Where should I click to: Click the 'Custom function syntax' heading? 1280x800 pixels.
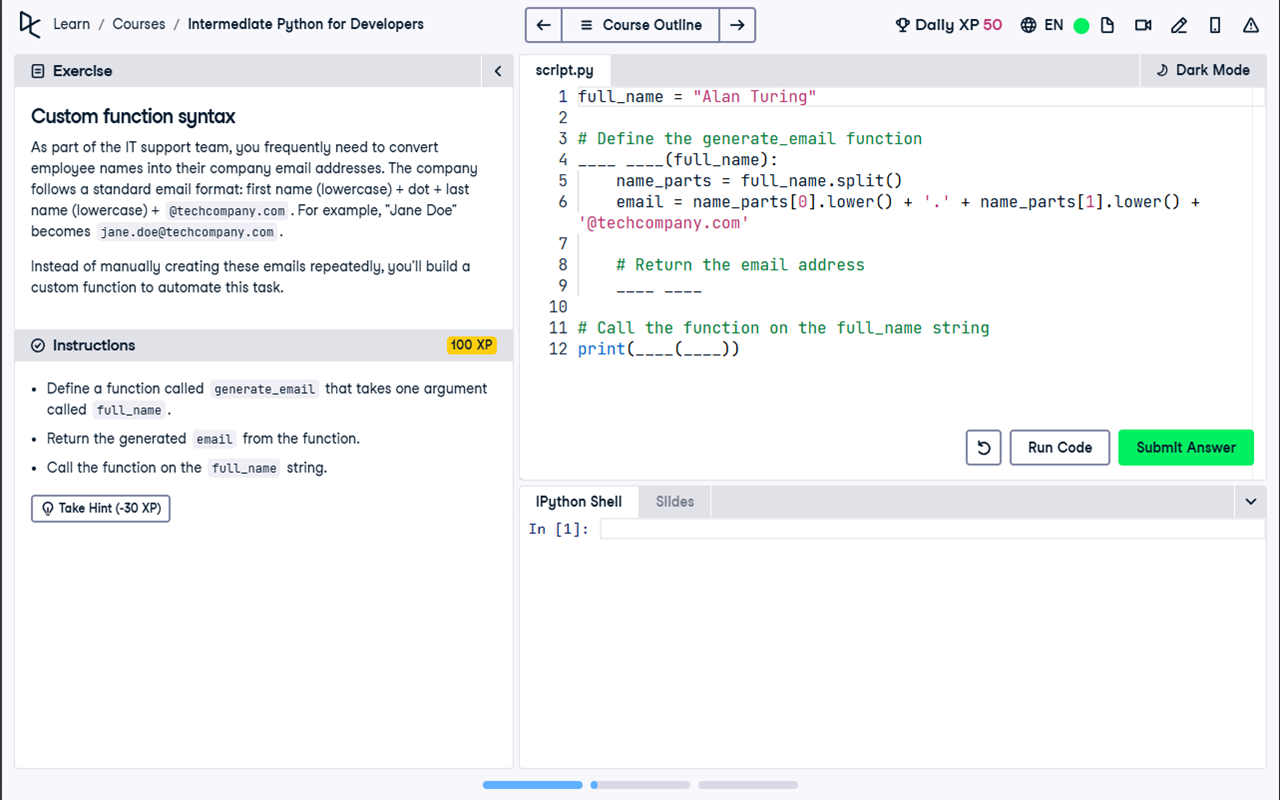(133, 116)
